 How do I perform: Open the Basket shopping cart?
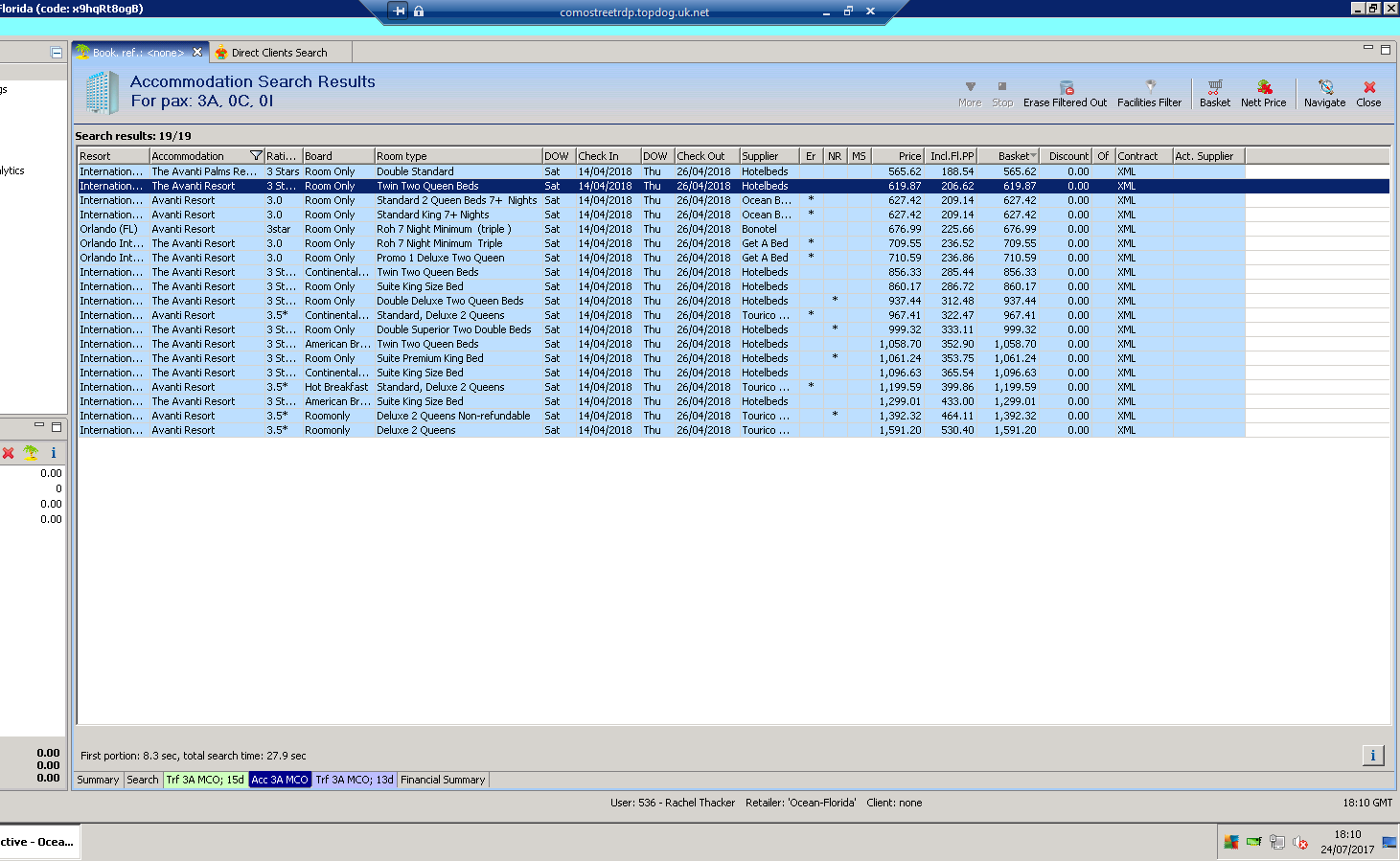pos(1215,86)
